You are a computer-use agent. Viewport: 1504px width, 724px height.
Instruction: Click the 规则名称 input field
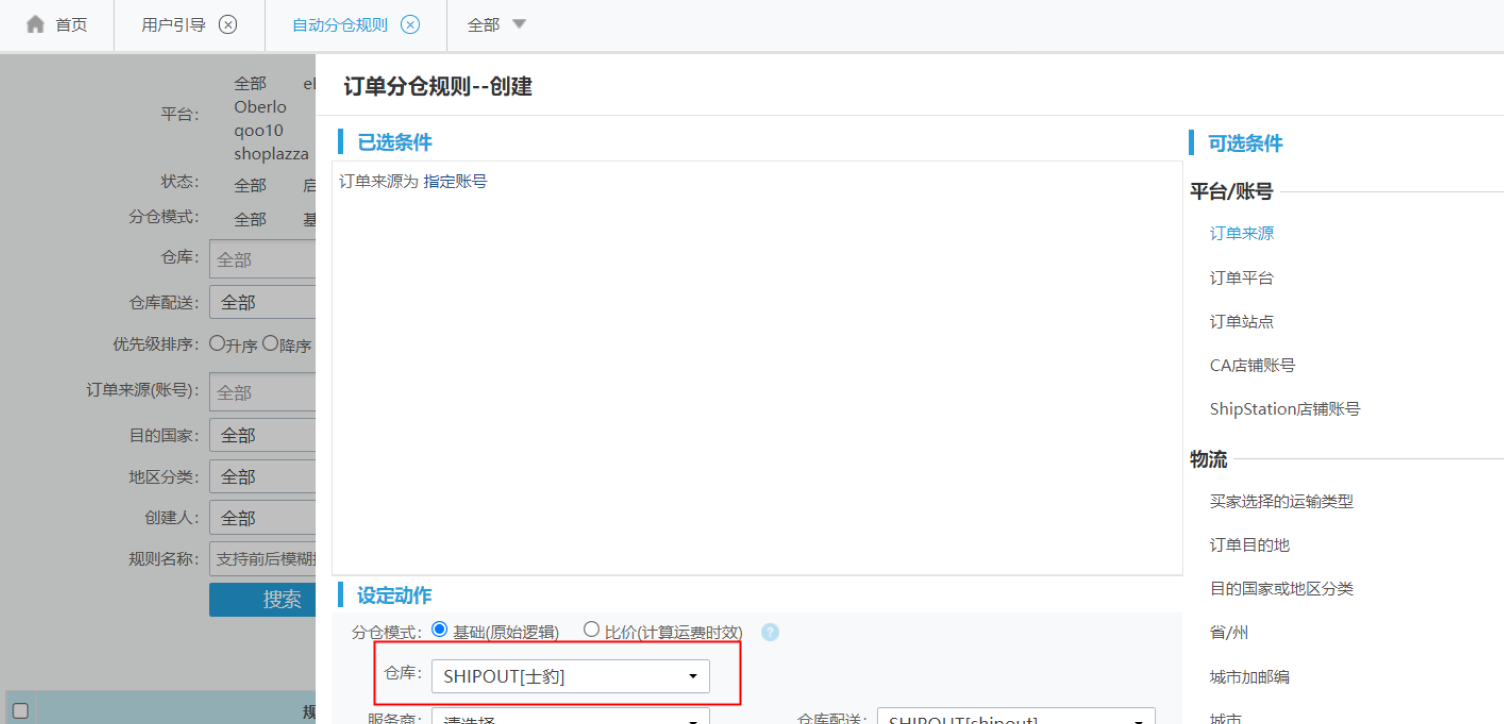(x=263, y=559)
